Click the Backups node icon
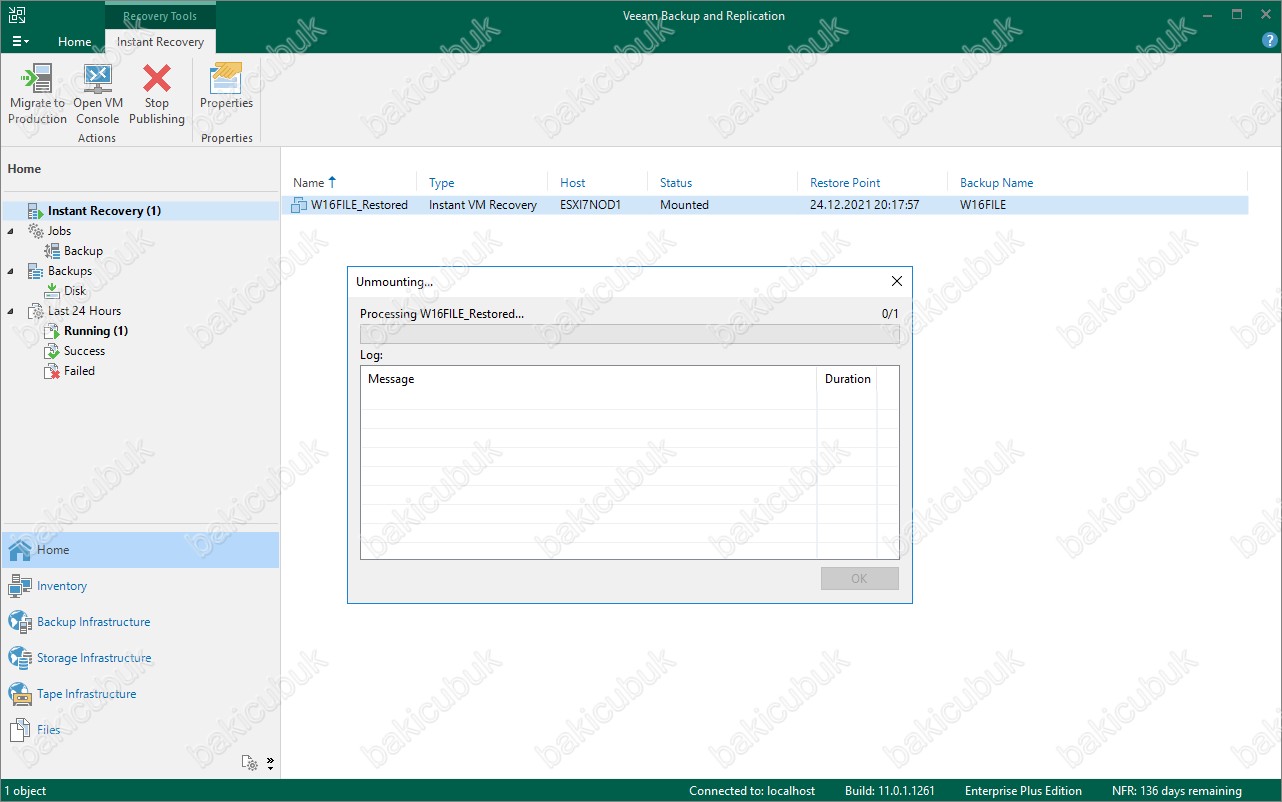The image size is (1282, 802). [35, 271]
